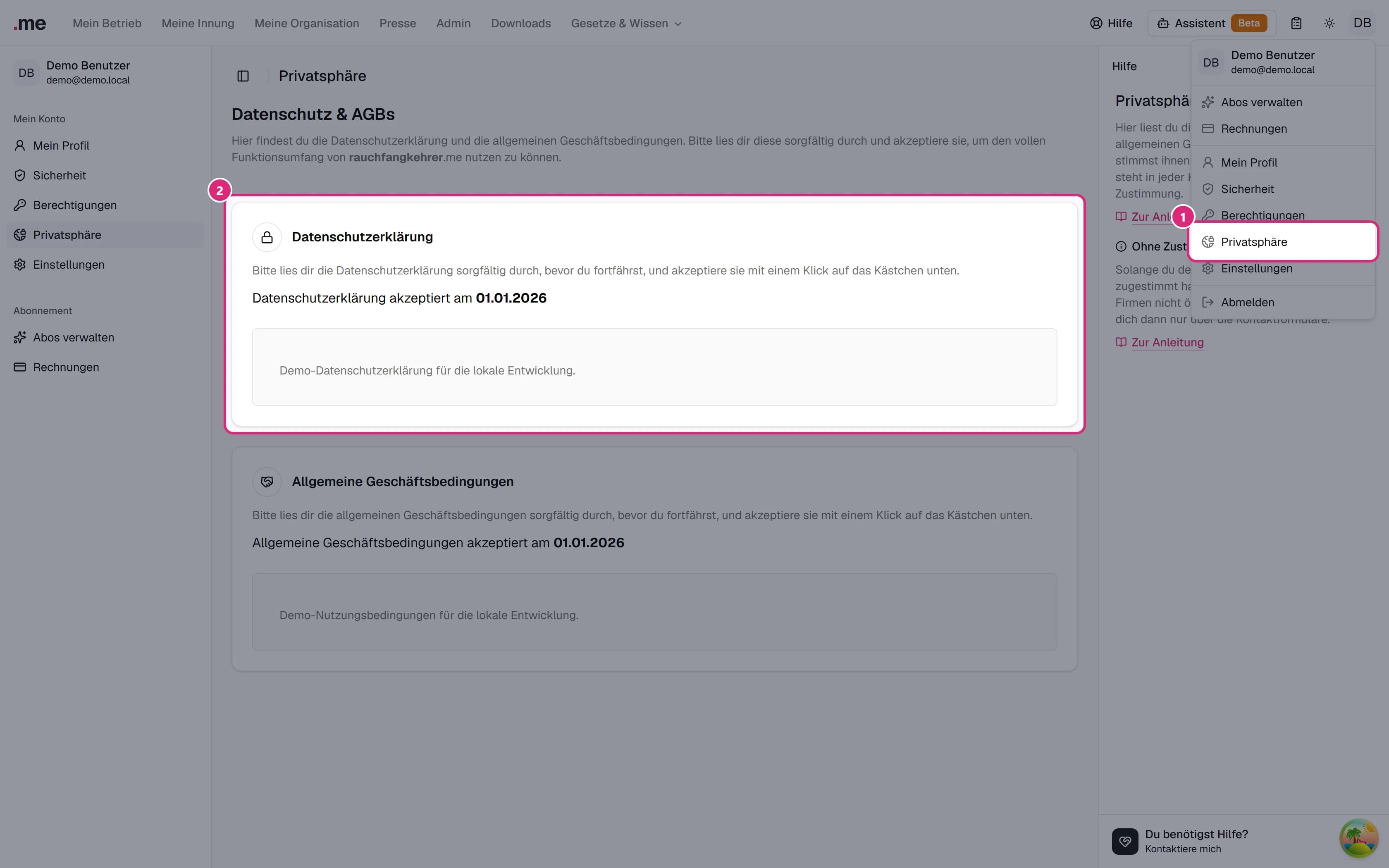This screenshot has width=1389, height=868.
Task: Open Mein Betrieb in top navigation
Action: 107,24
